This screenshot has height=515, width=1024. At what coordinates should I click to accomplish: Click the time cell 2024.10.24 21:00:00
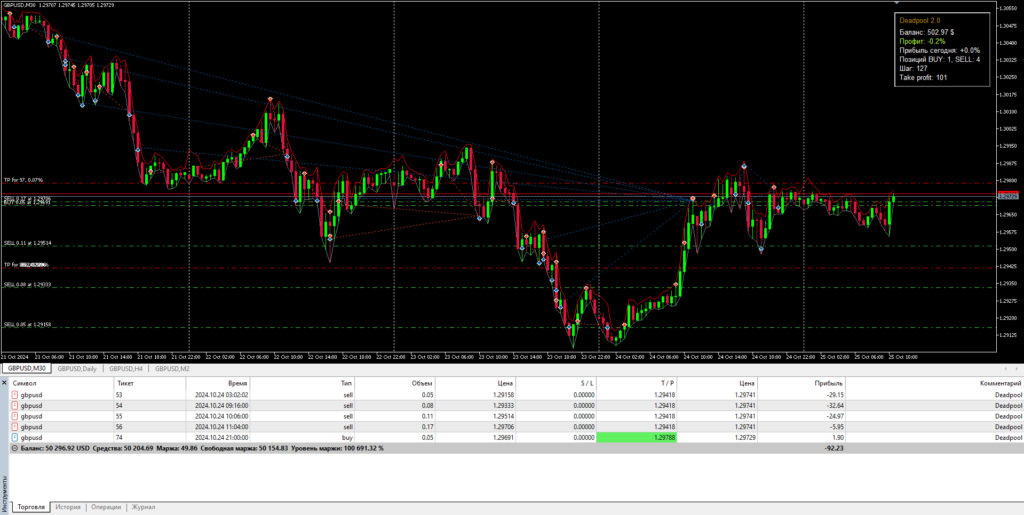tap(221, 437)
